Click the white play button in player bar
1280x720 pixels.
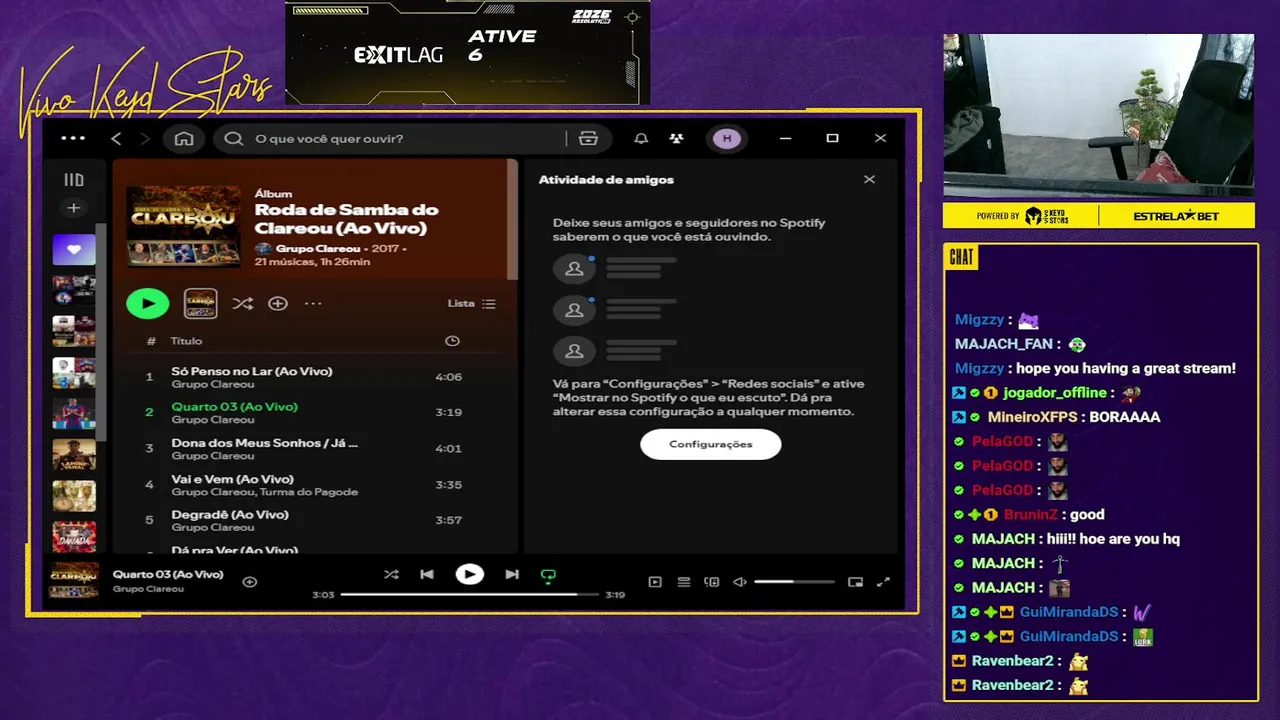(x=469, y=575)
